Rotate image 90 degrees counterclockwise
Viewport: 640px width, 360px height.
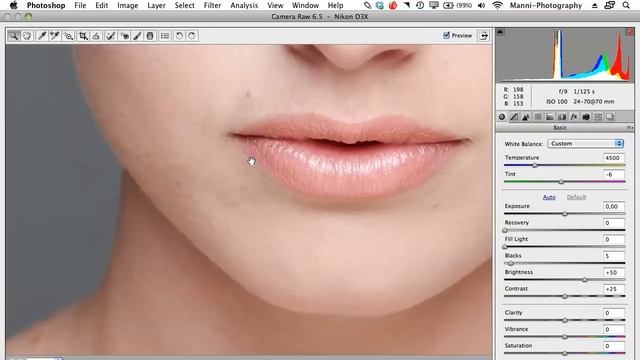pyautogui.click(x=179, y=36)
